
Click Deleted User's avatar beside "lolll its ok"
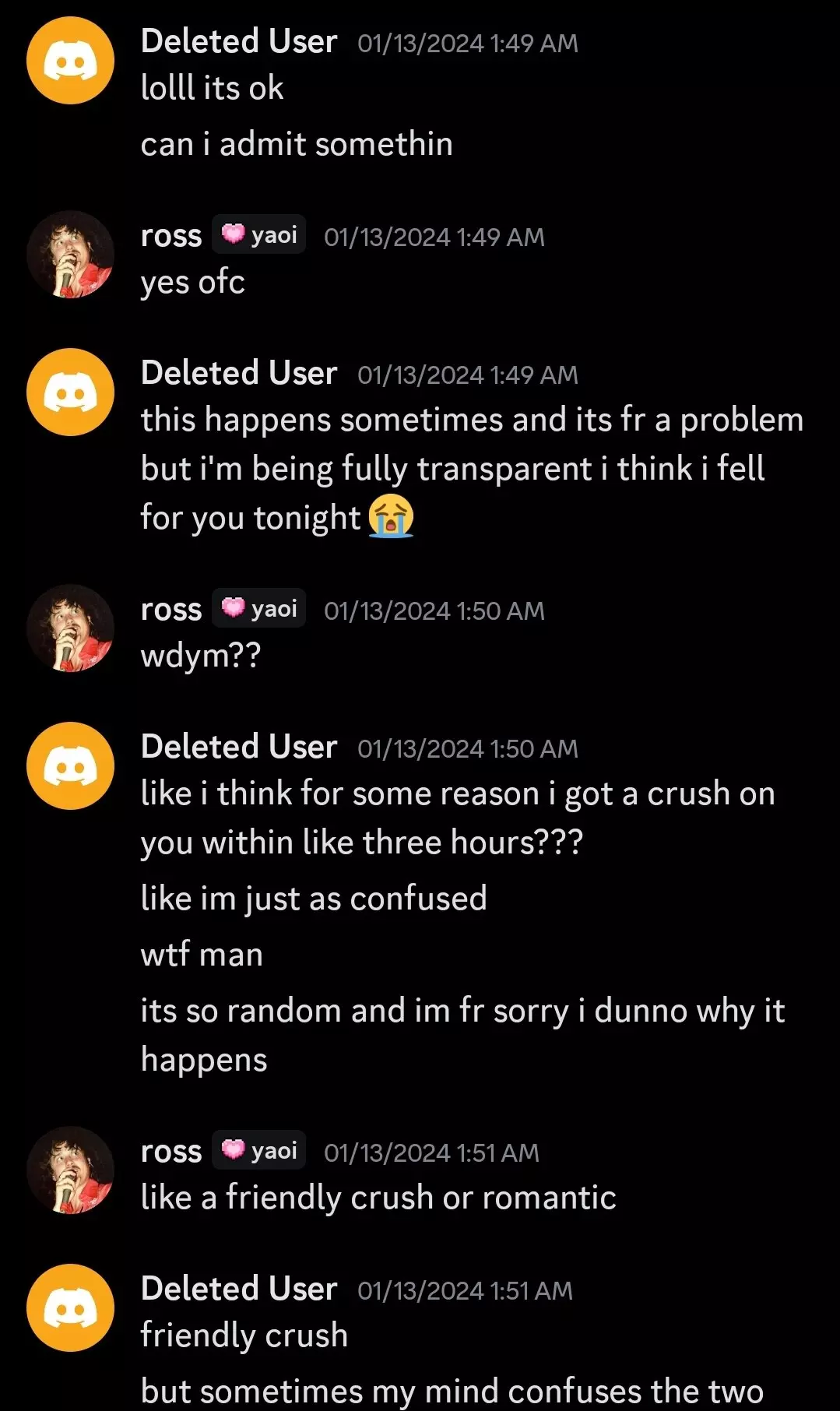[70, 61]
